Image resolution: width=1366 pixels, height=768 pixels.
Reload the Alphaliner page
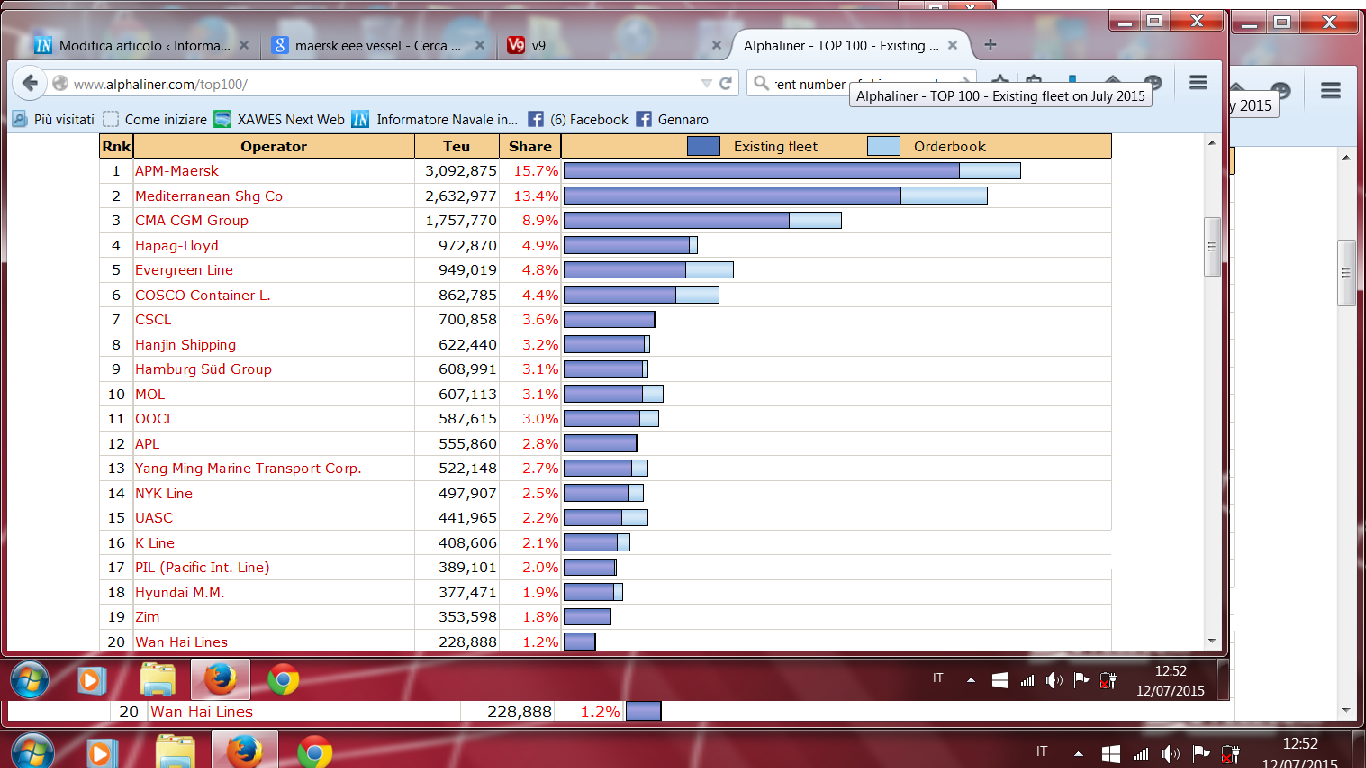pos(726,84)
